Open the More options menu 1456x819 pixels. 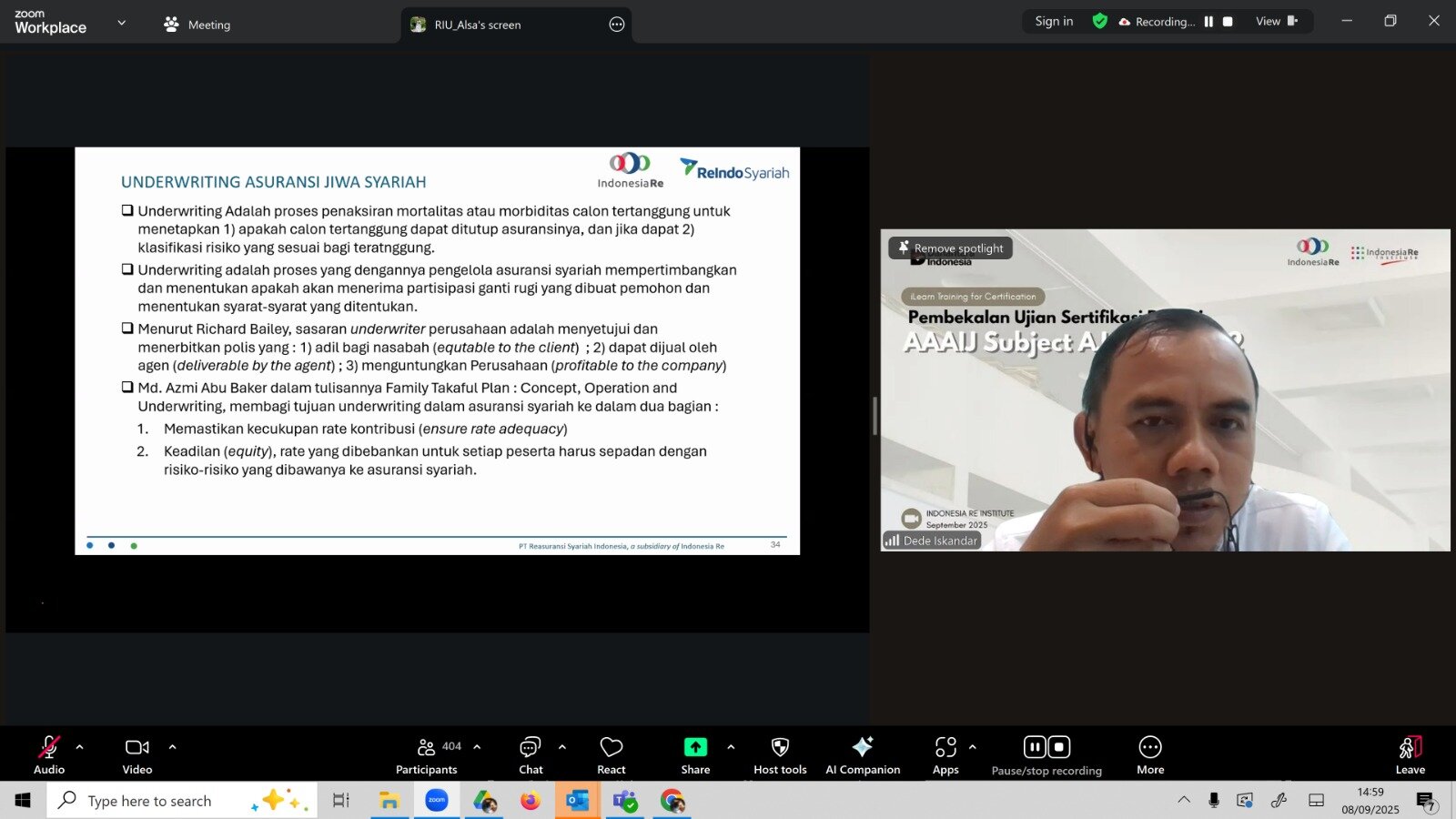coord(1150,754)
